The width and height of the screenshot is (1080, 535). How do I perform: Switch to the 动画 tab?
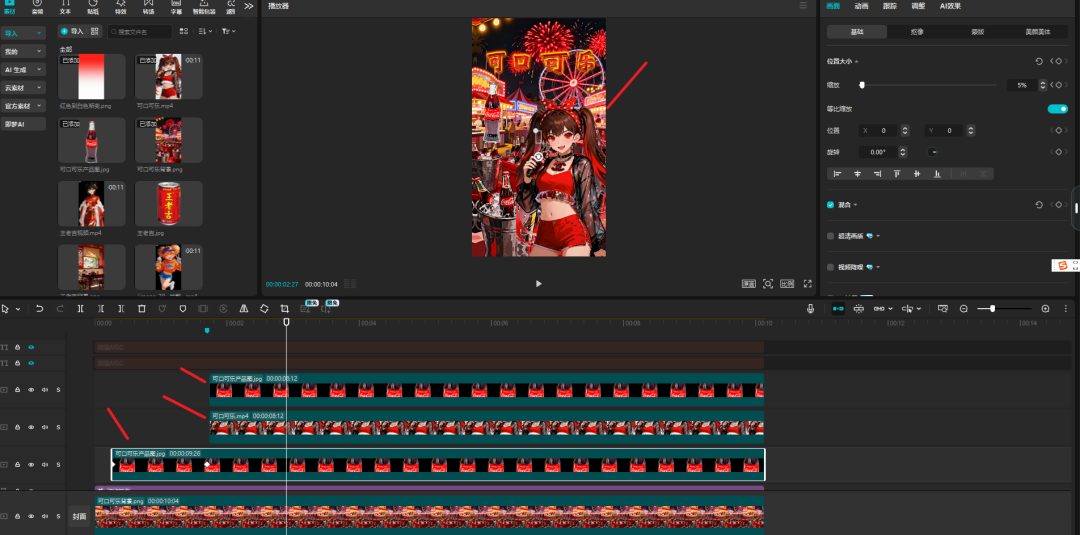pos(862,6)
